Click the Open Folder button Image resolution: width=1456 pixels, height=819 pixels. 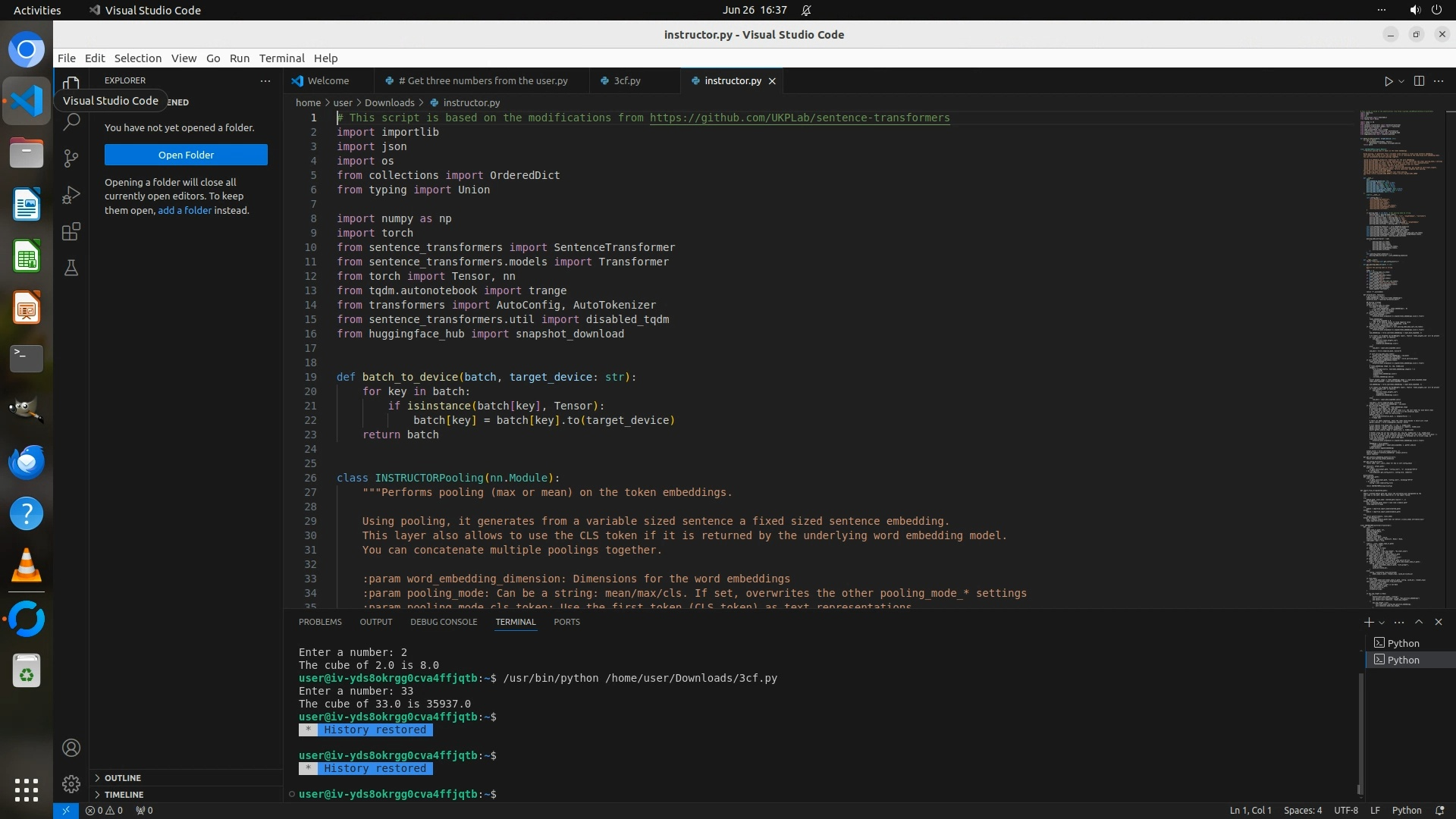[x=186, y=155]
